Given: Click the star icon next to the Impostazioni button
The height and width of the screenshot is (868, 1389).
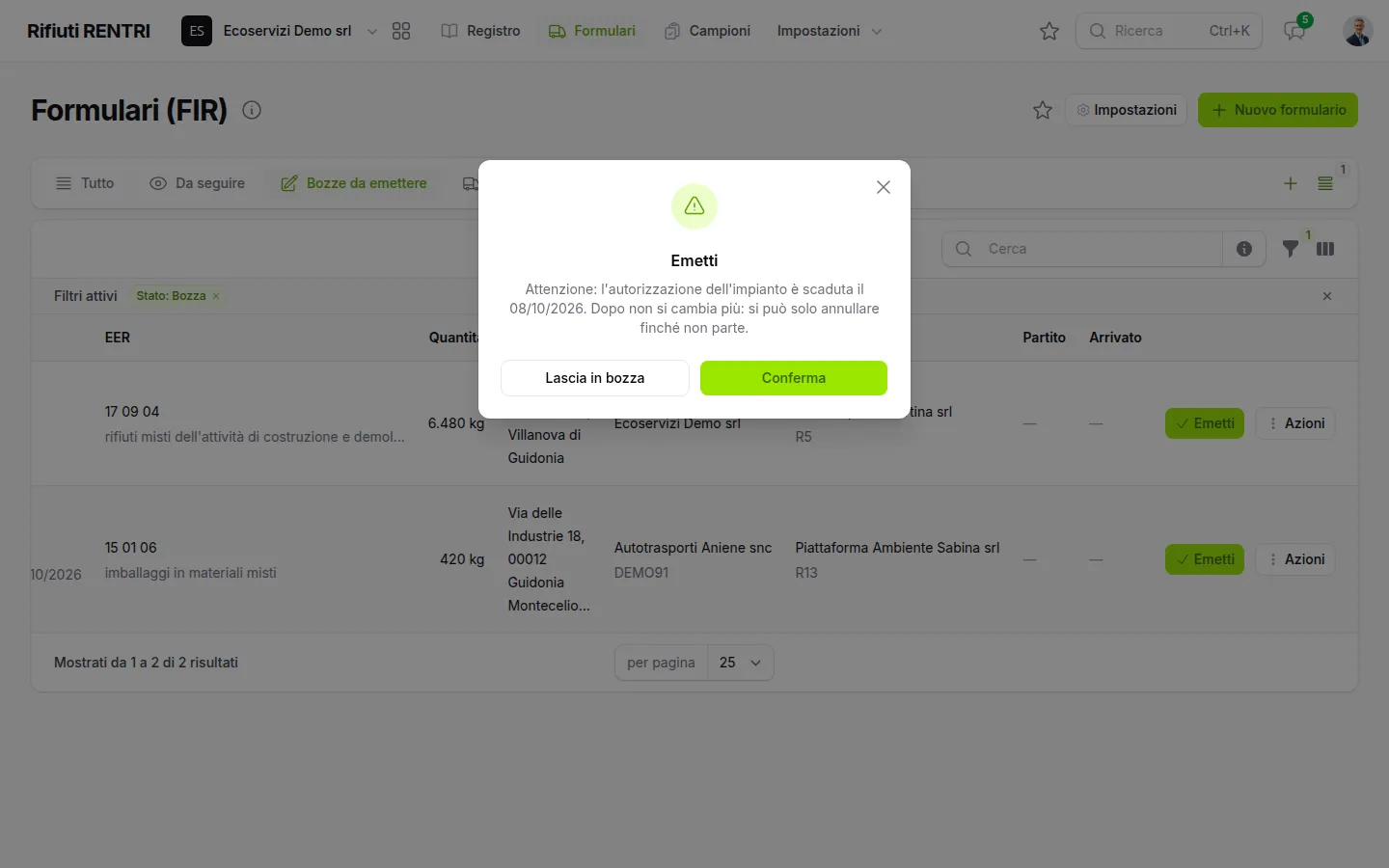Looking at the screenshot, I should point(1043,110).
